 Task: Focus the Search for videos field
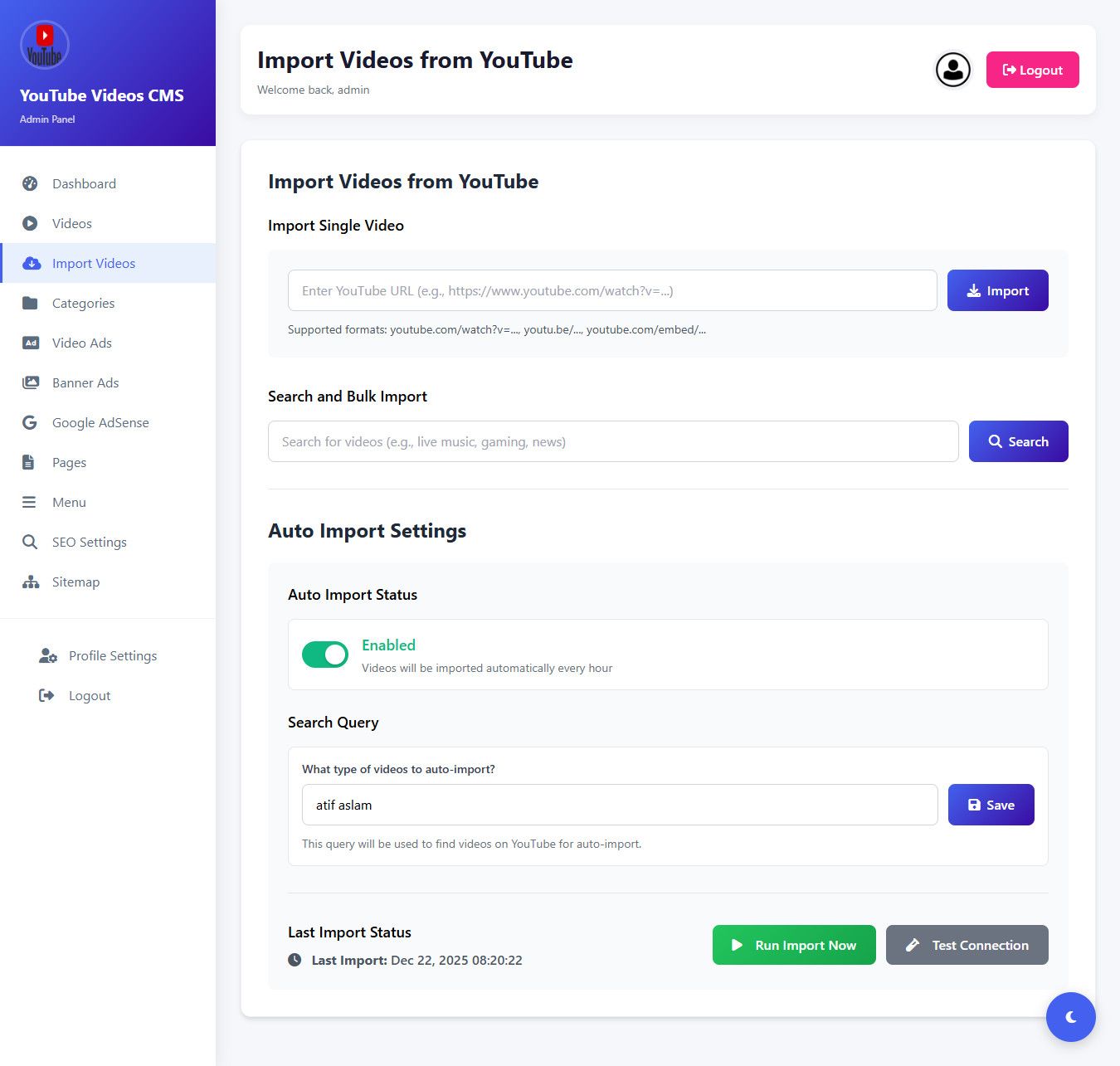pyautogui.click(x=613, y=441)
